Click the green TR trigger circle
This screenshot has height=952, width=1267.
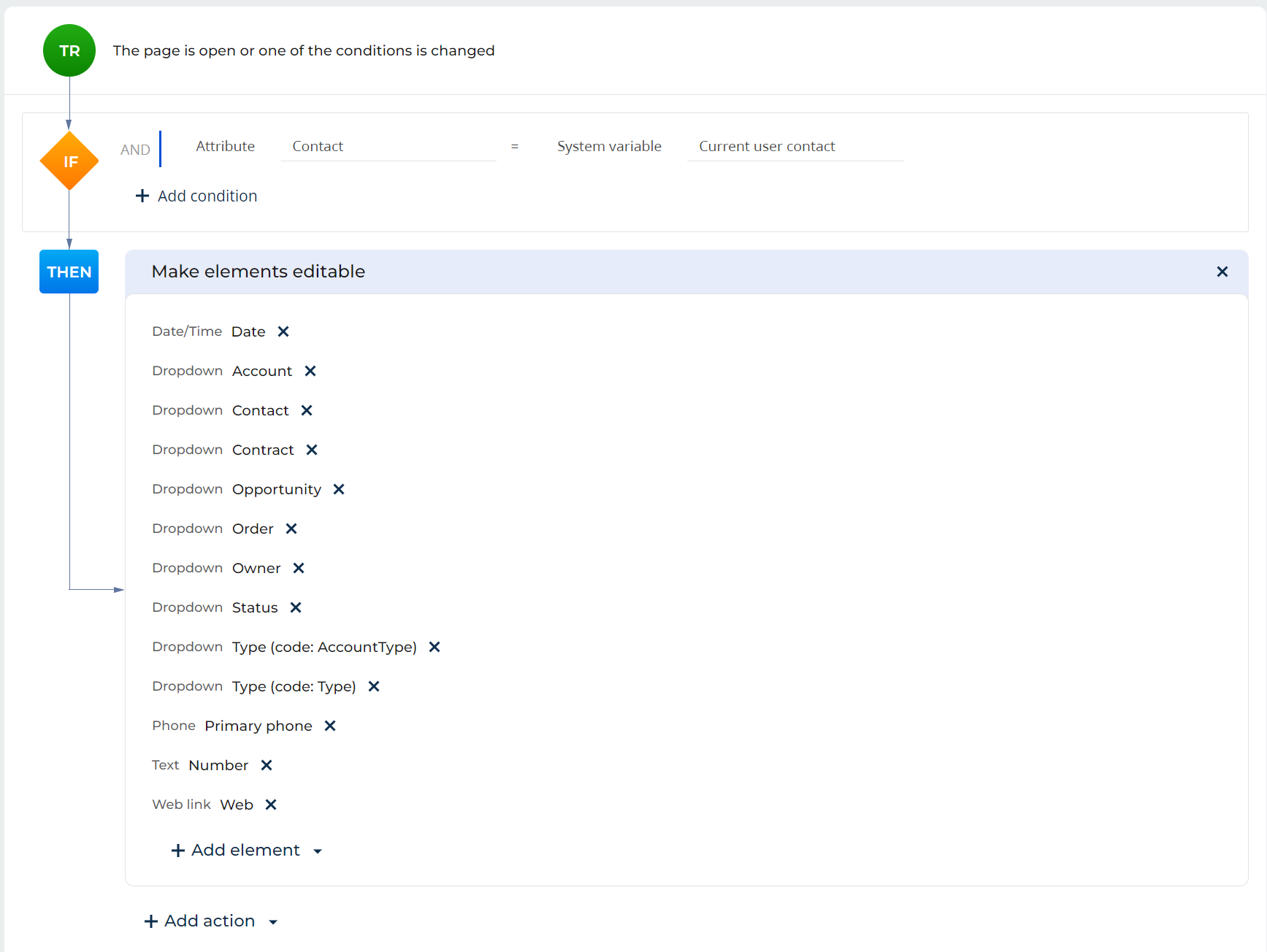(x=69, y=50)
